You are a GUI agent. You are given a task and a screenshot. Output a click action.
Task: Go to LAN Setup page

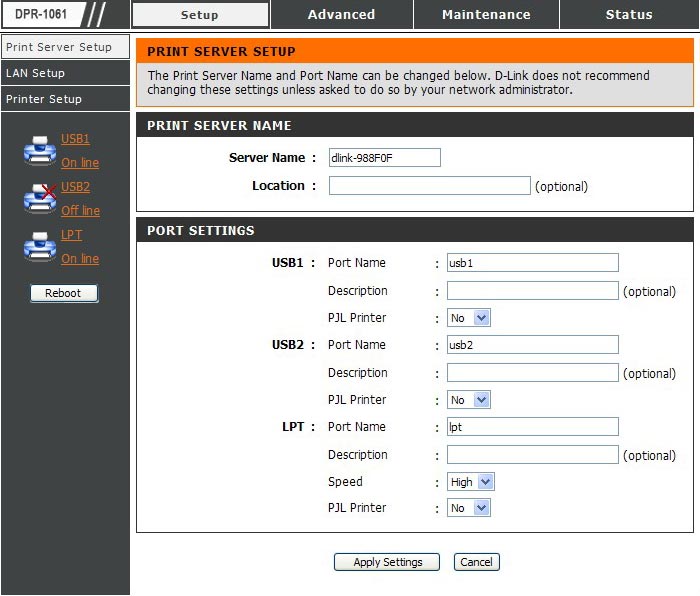click(x=66, y=73)
